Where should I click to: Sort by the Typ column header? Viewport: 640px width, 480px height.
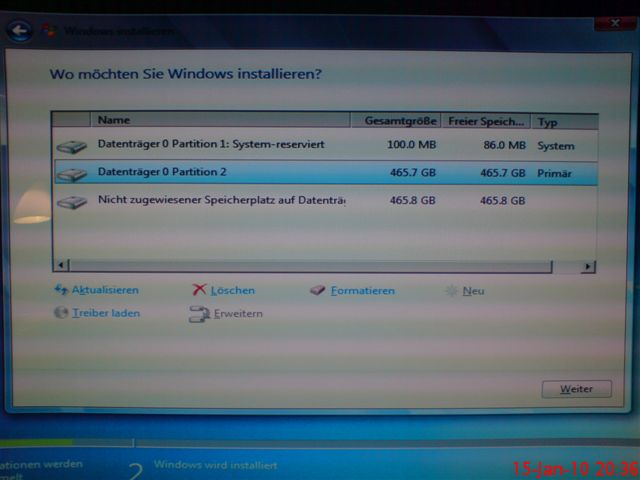pyautogui.click(x=564, y=122)
